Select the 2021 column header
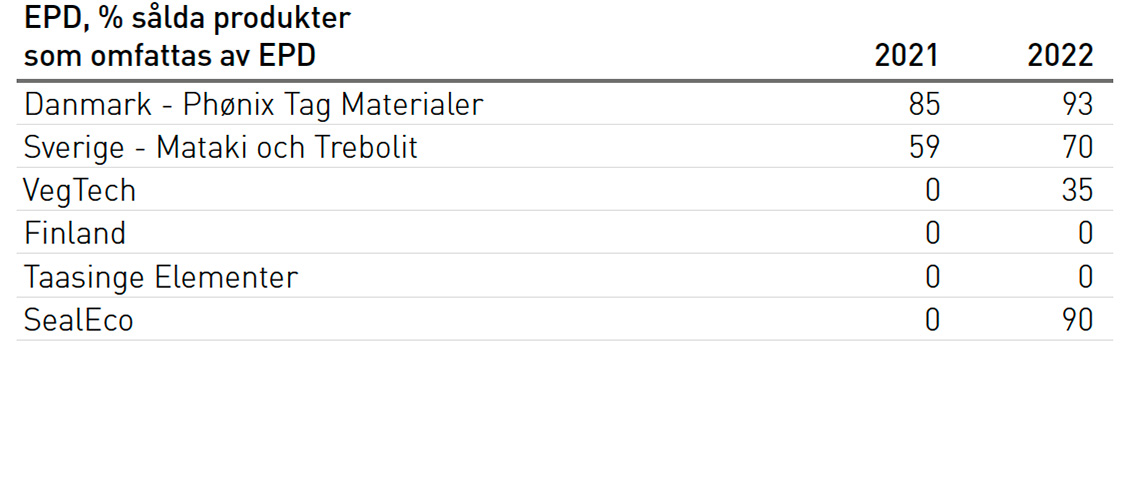1132x480 pixels. 907,56
